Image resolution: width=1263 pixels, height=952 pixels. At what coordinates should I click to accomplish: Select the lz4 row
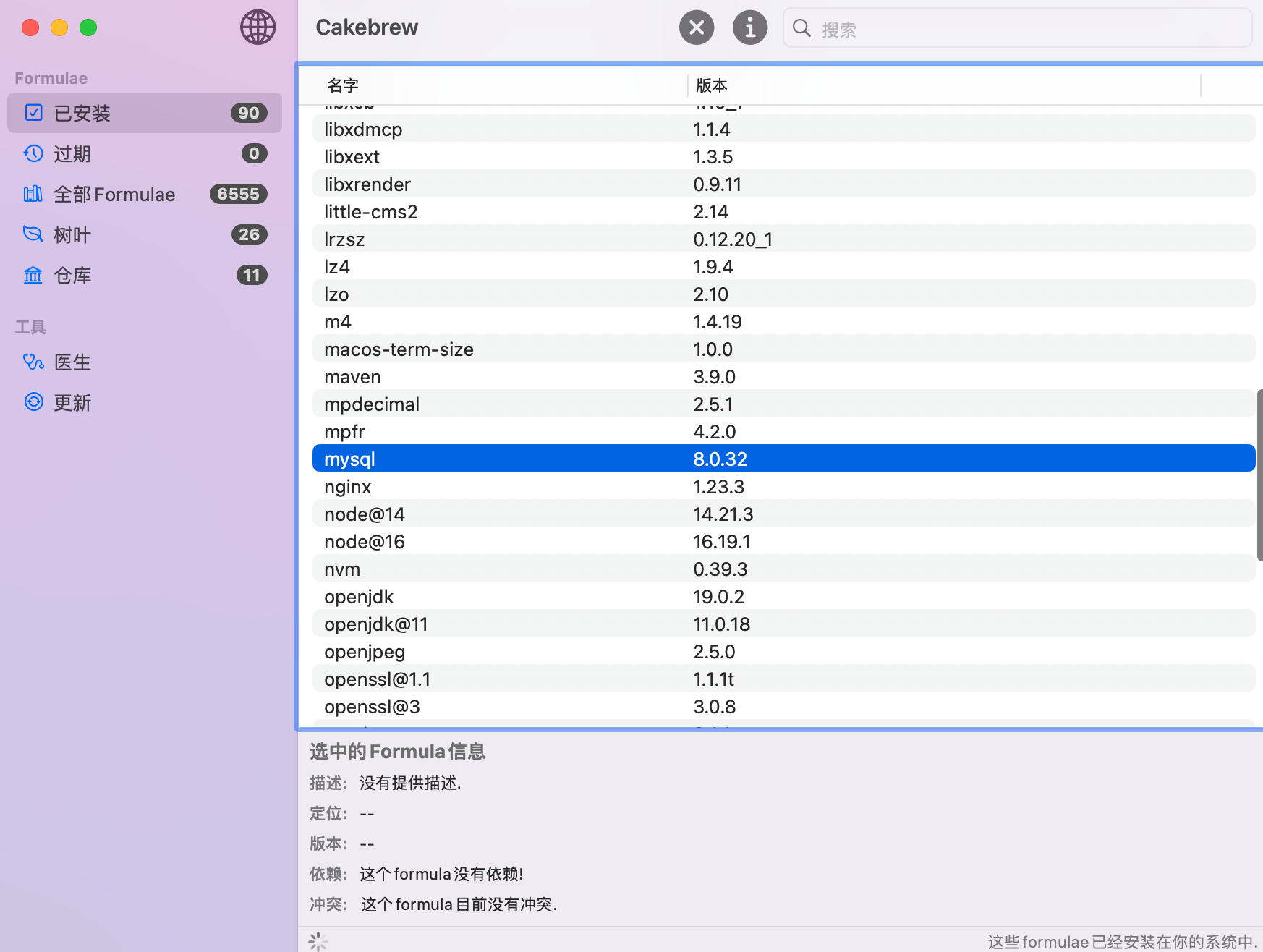[783, 267]
